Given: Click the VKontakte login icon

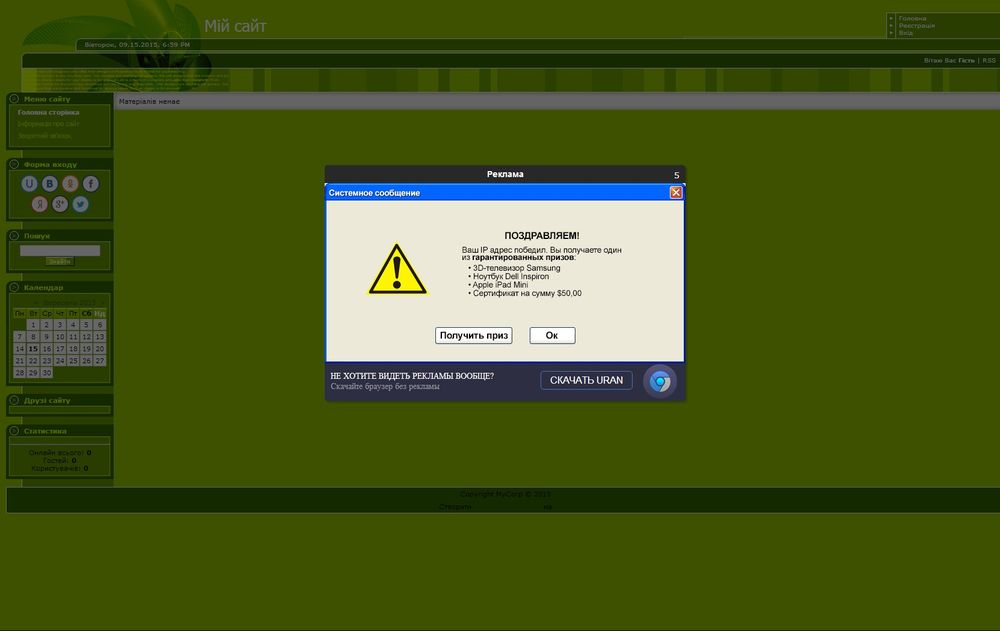Looking at the screenshot, I should (x=50, y=184).
